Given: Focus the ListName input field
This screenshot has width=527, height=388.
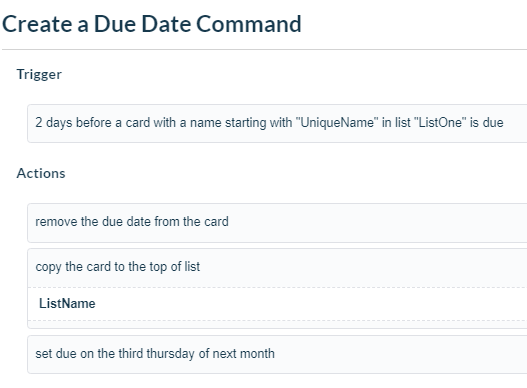Looking at the screenshot, I should [277, 304].
